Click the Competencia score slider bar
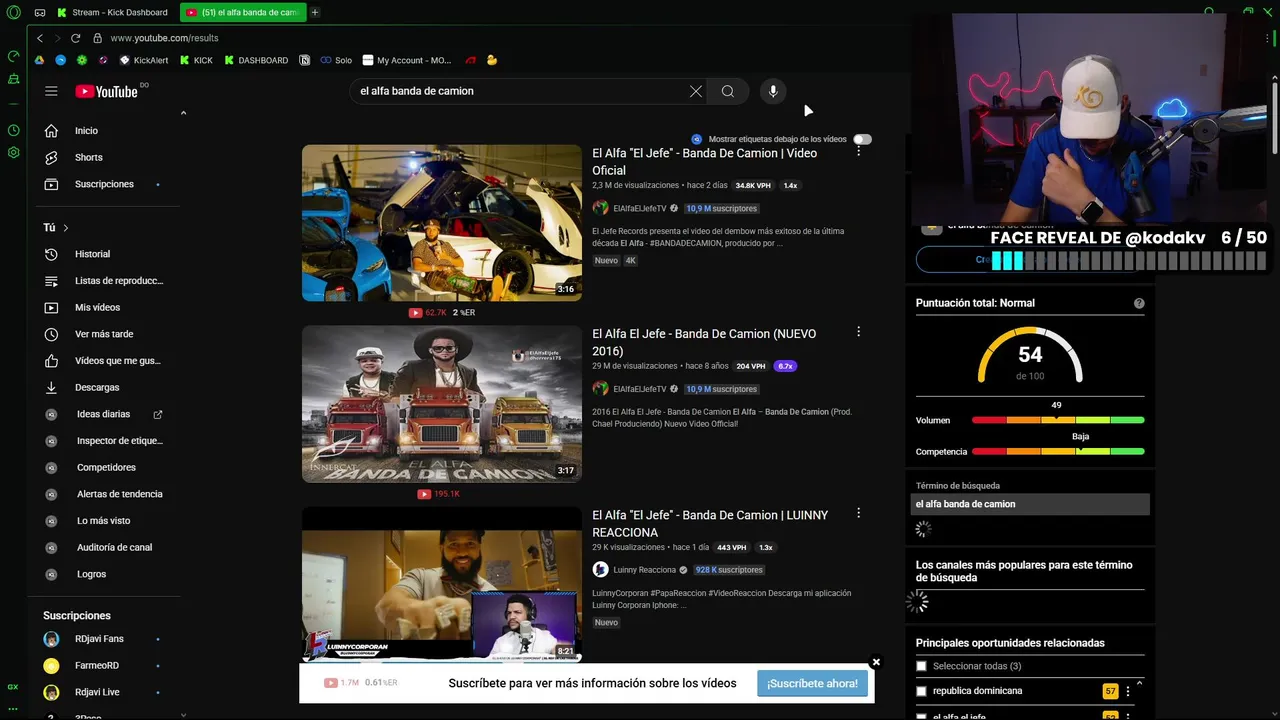The height and width of the screenshot is (720, 1280). pyautogui.click(x=1058, y=452)
